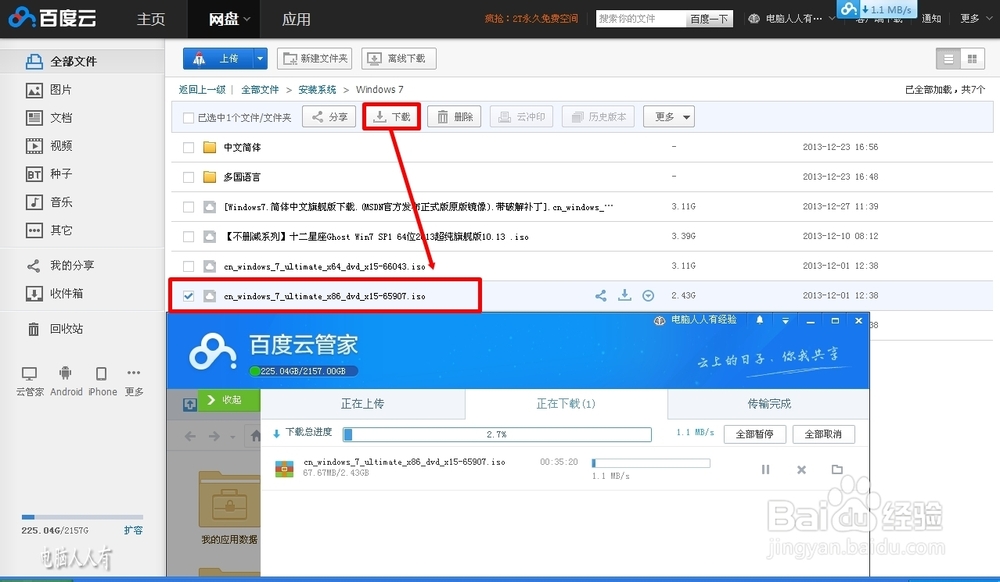The height and width of the screenshot is (582, 1000).
Task: Open more-options arrow on x86 iso row
Action: [648, 296]
